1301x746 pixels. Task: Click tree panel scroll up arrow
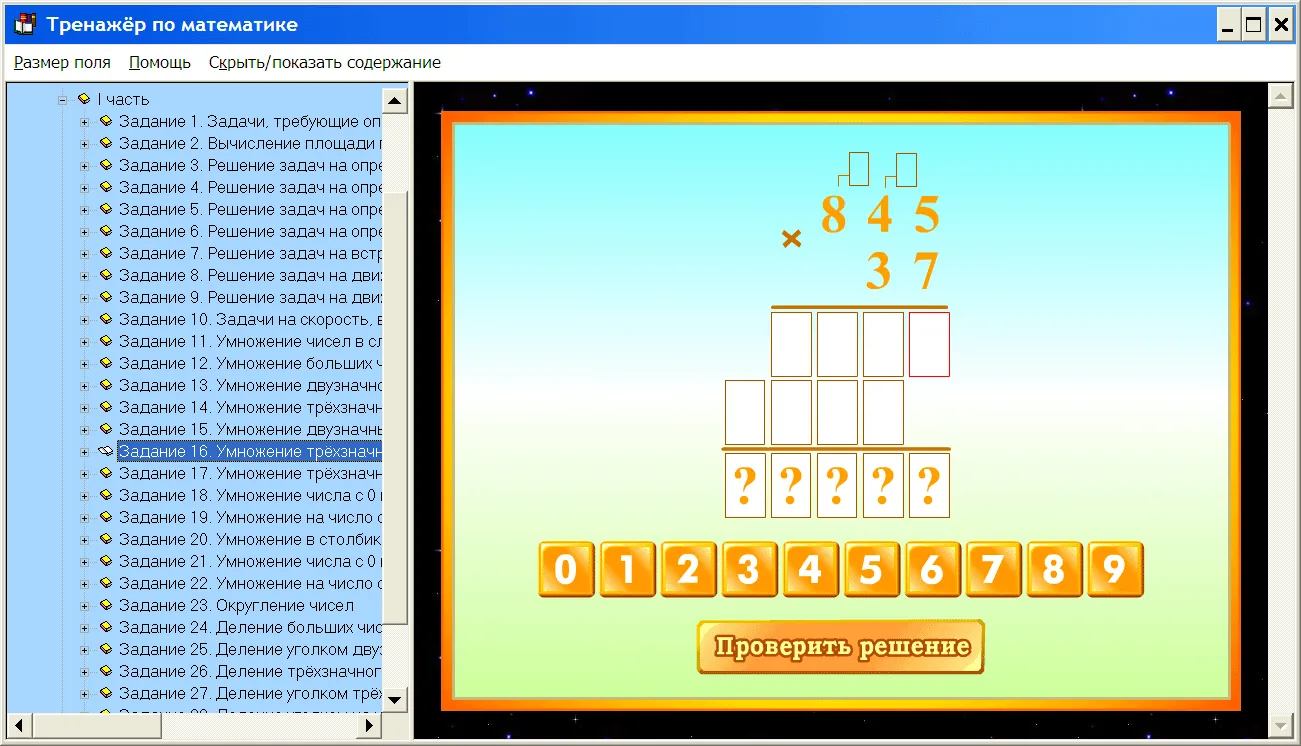pos(395,100)
